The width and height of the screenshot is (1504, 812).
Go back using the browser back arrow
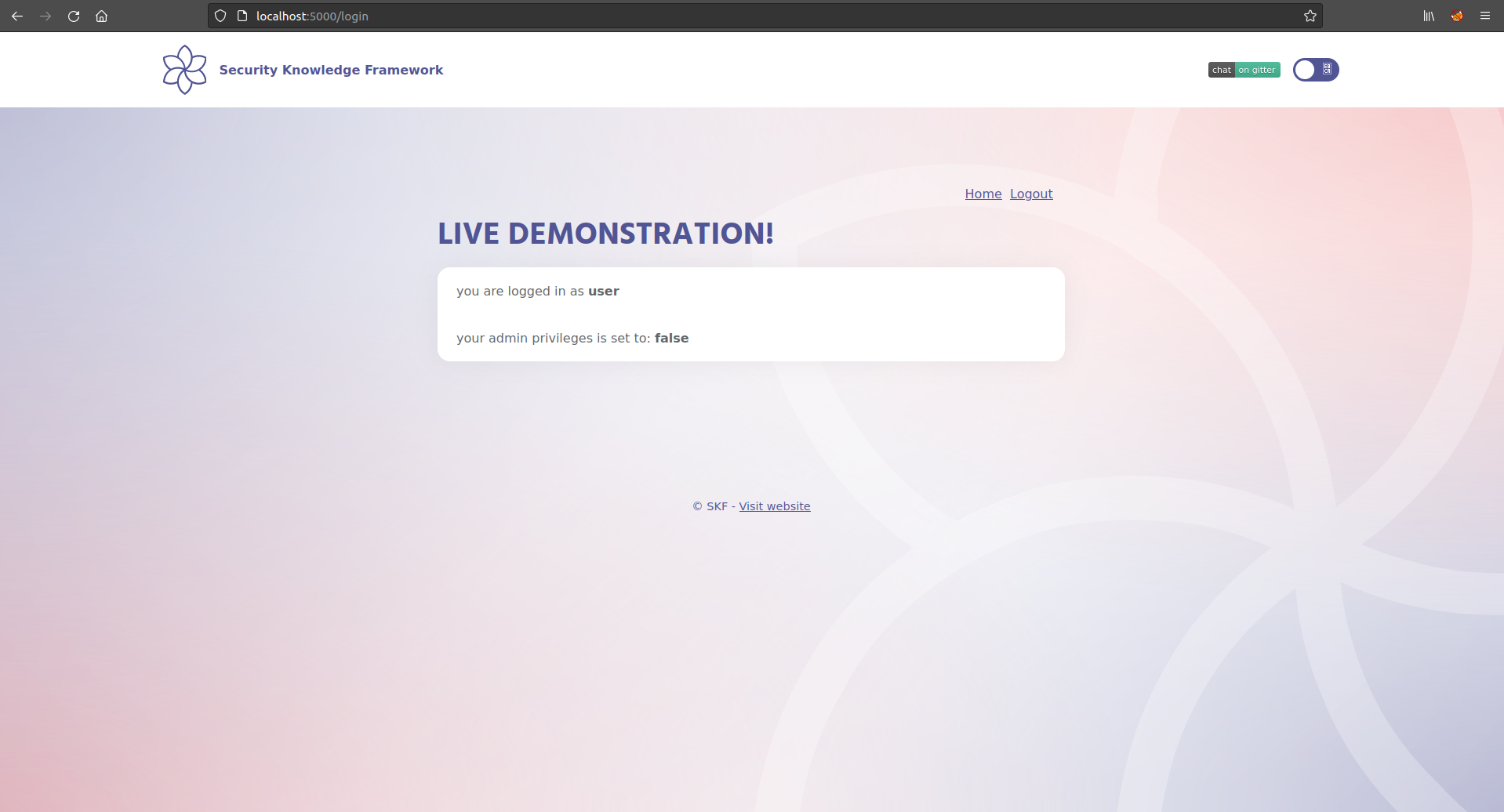pos(17,16)
